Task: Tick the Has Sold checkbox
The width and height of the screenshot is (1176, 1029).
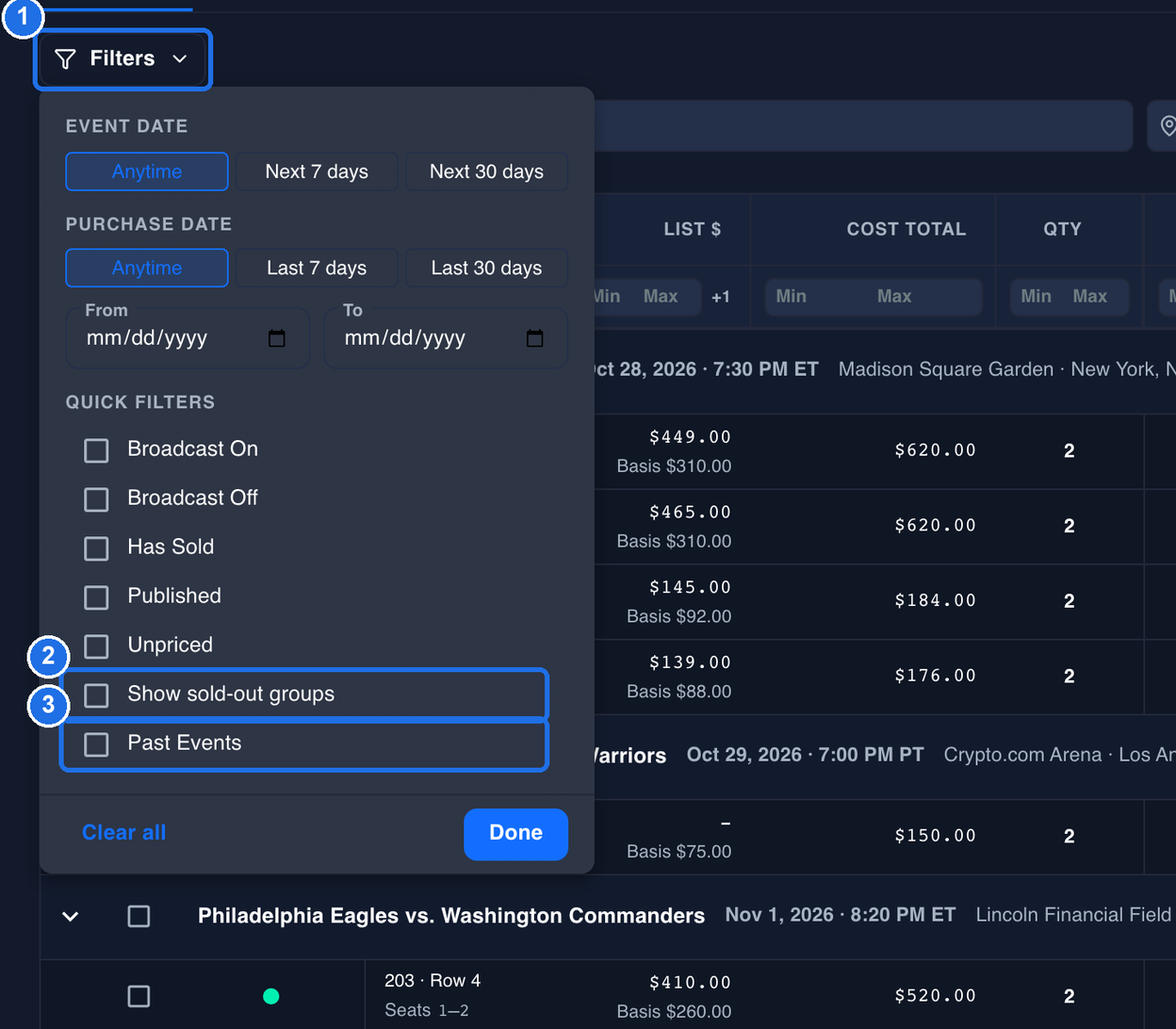Action: click(96, 547)
